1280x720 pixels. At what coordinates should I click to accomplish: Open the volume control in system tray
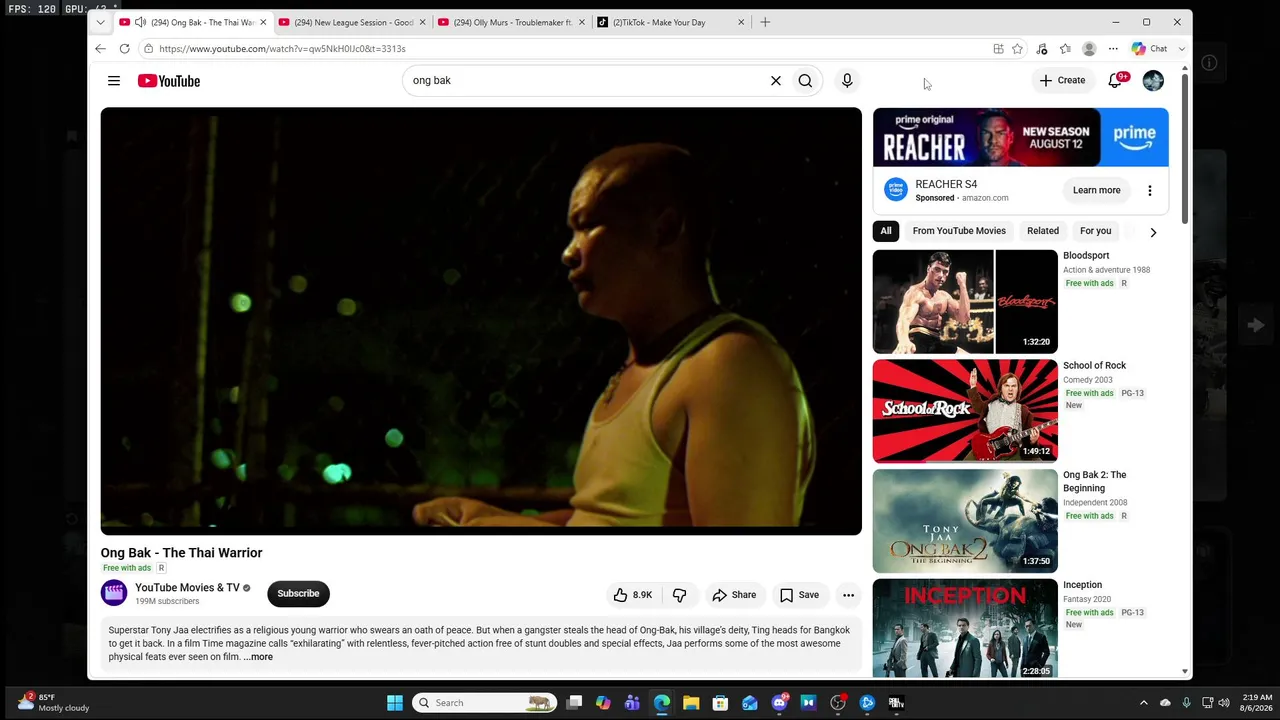[x=1223, y=703]
